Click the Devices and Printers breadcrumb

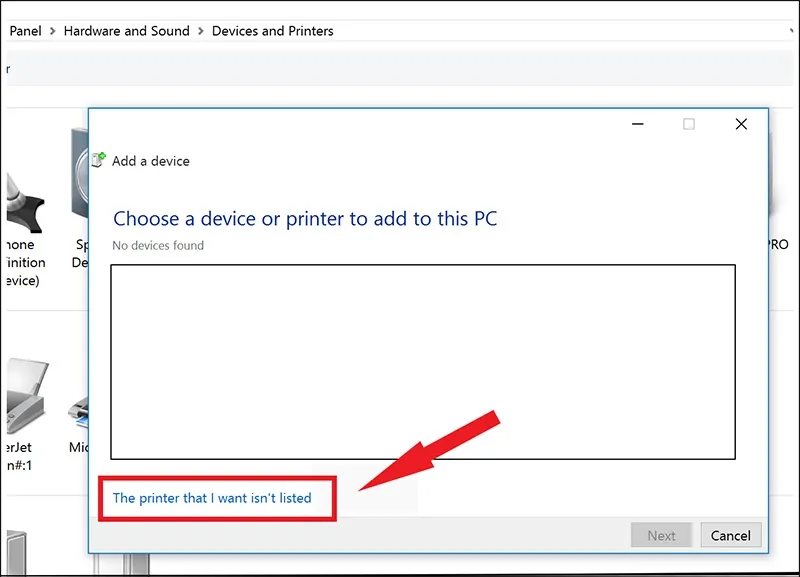pyautogui.click(x=272, y=31)
